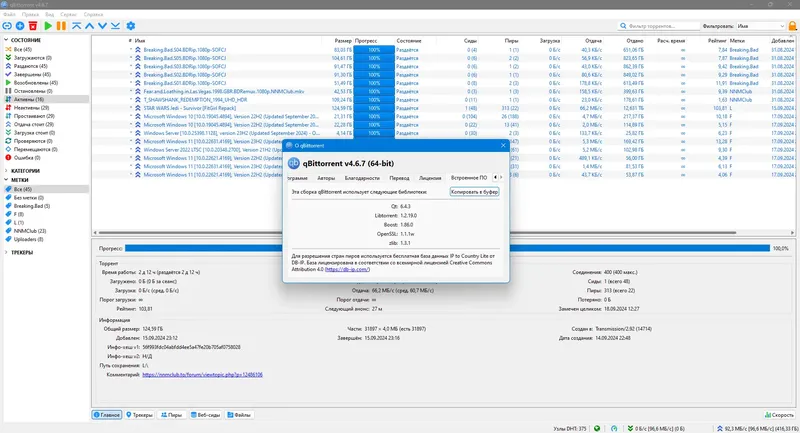The width and height of the screenshot is (800, 433).
Task: Select the 'Активны (16)' status filter
Action: pos(46,99)
